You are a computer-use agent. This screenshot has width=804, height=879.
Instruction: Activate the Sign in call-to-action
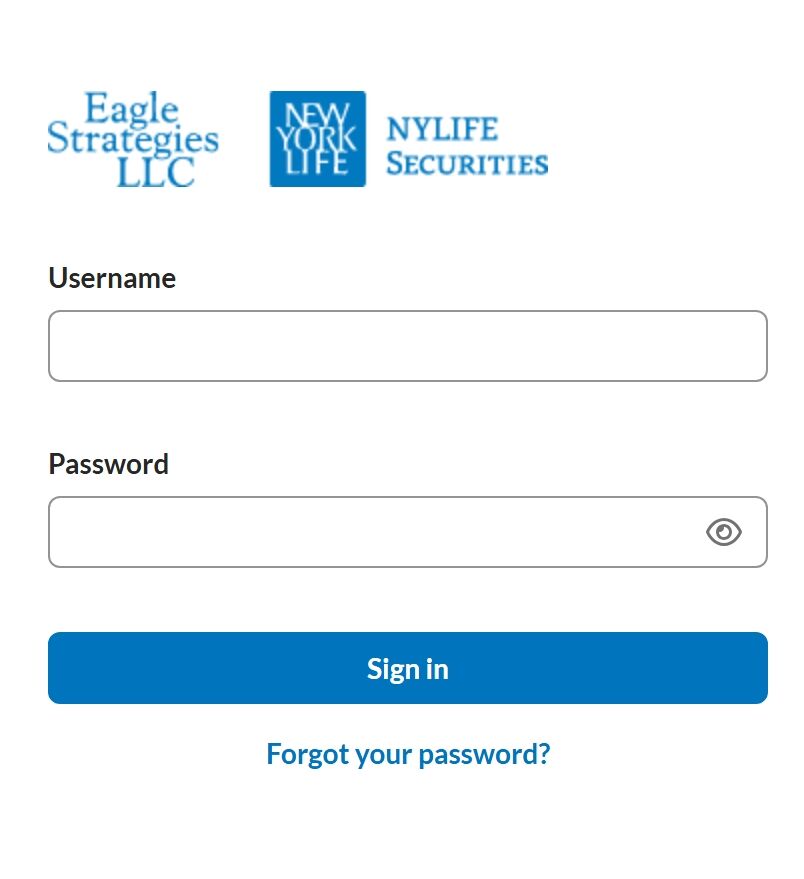[407, 667]
